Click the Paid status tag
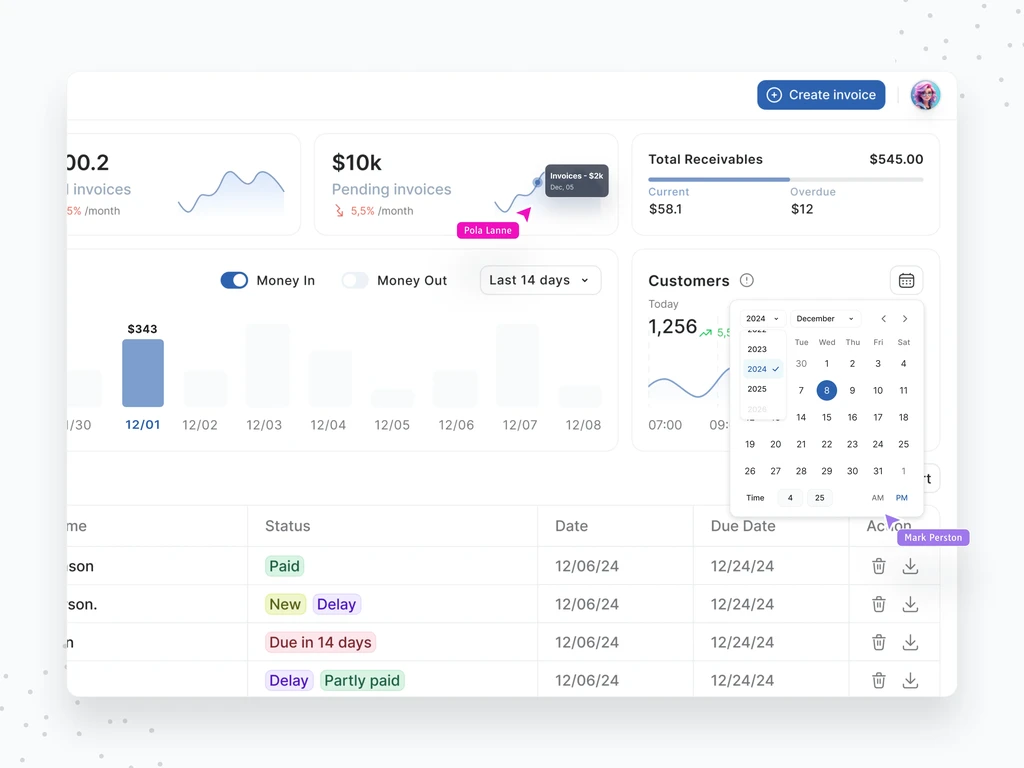The image size is (1024, 768). (x=285, y=566)
